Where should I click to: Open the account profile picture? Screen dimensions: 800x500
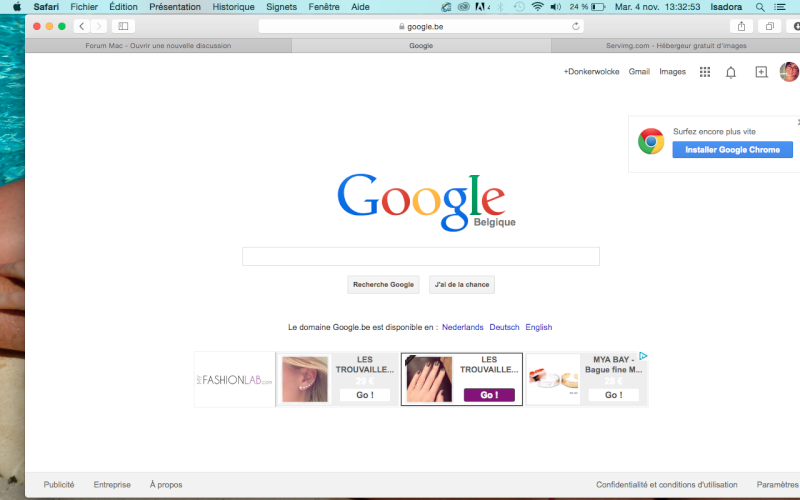pos(789,71)
